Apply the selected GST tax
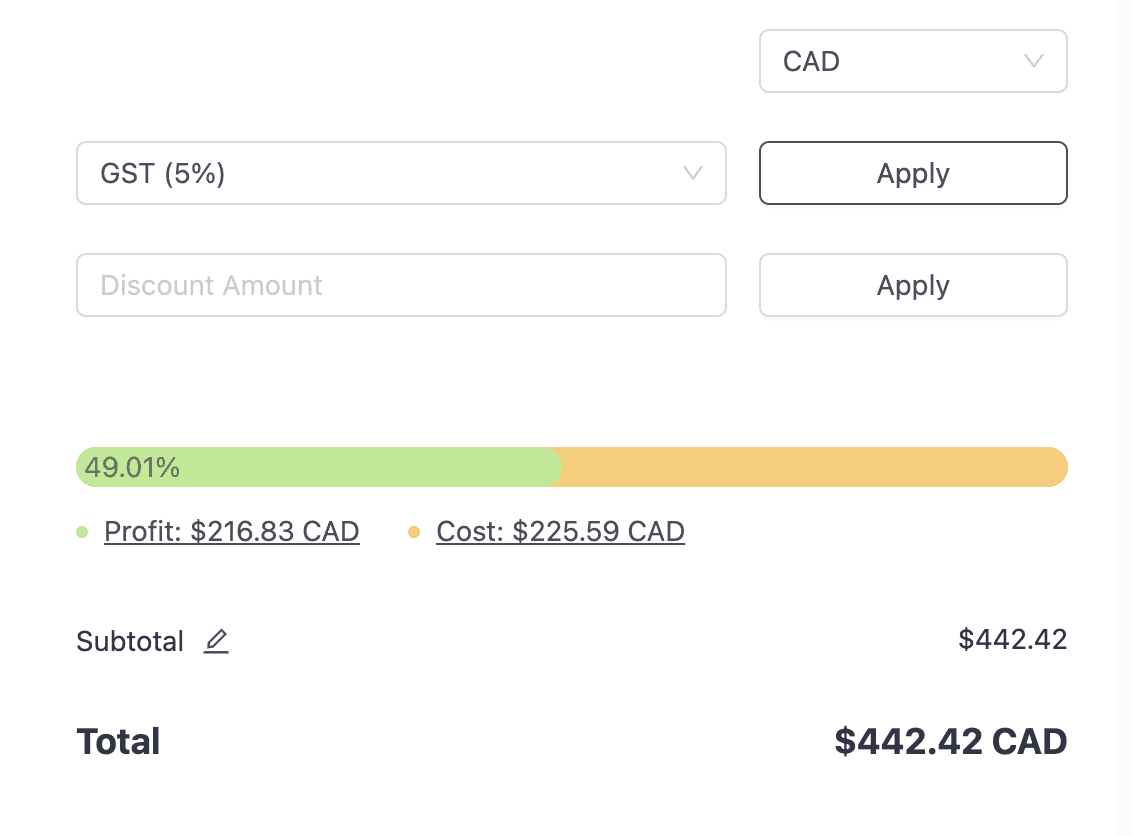The height and width of the screenshot is (836, 1132). [913, 173]
